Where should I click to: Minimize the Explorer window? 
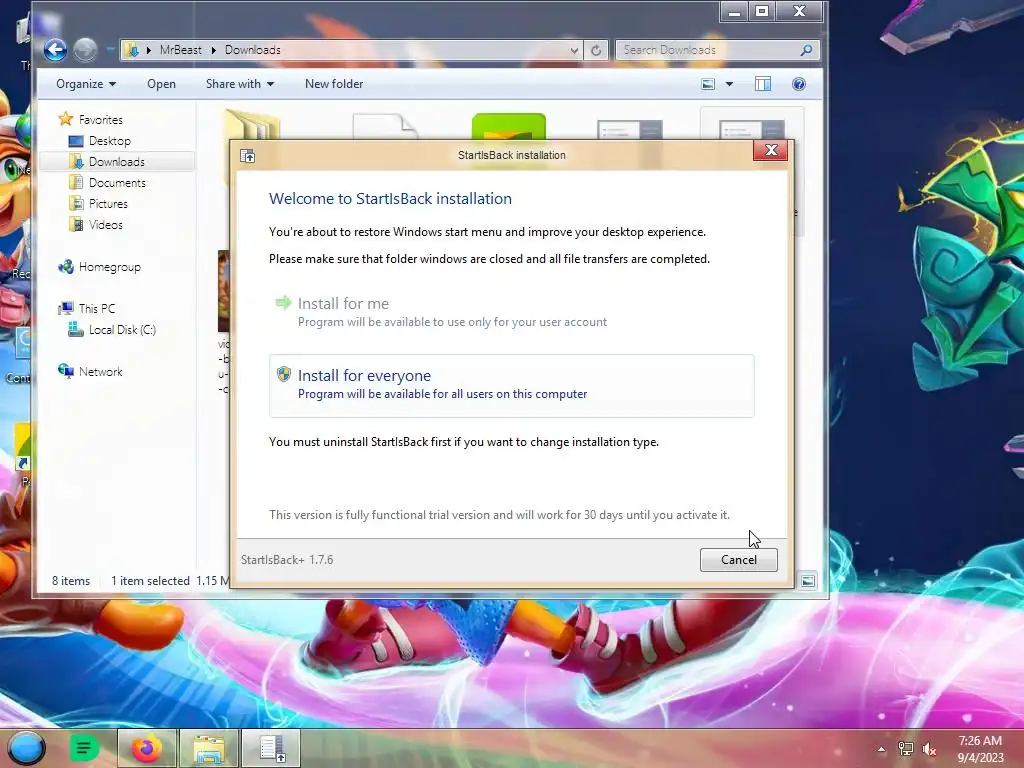735,12
